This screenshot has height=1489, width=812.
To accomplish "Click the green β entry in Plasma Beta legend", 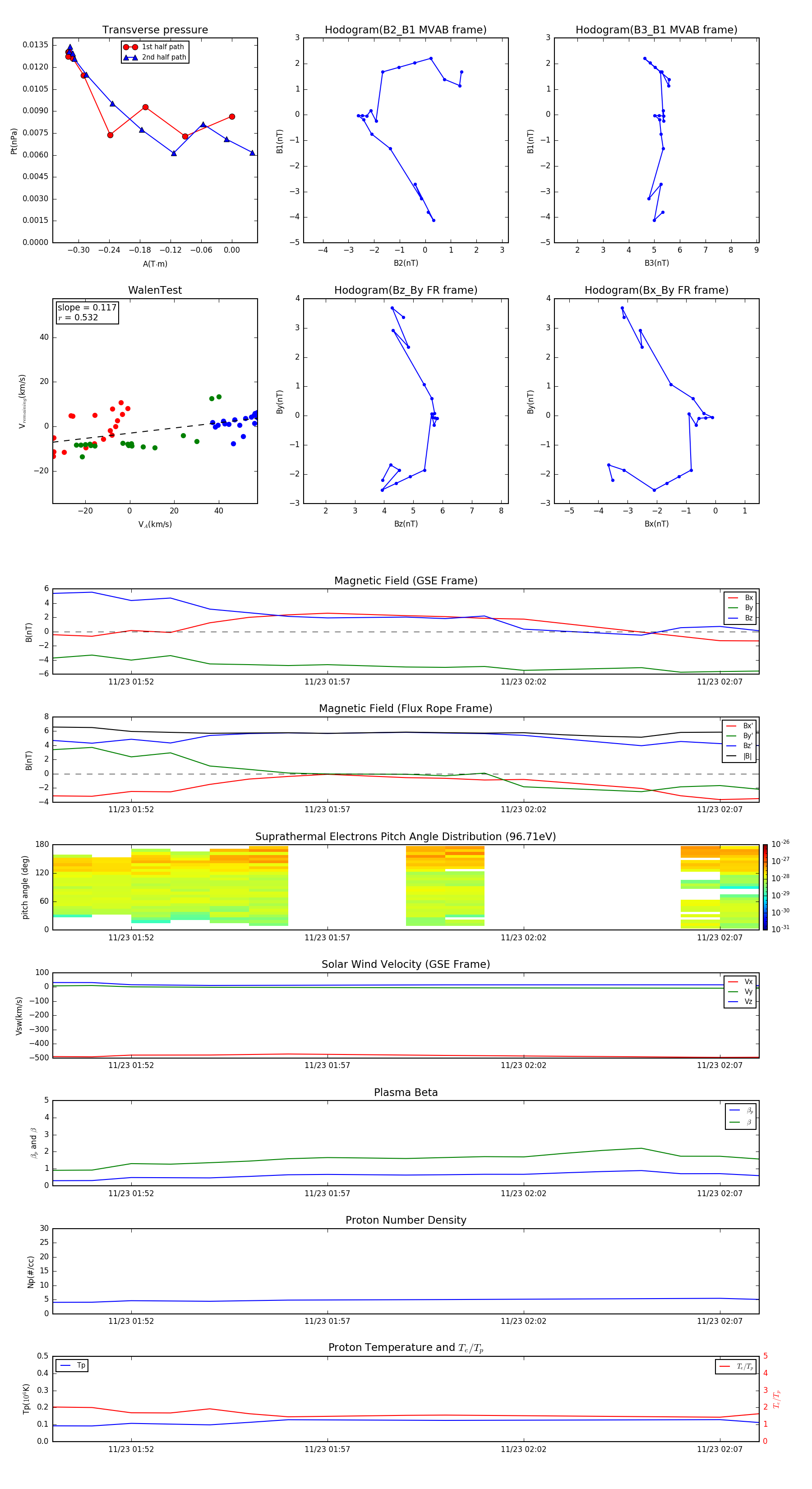I will pyautogui.click(x=742, y=1123).
